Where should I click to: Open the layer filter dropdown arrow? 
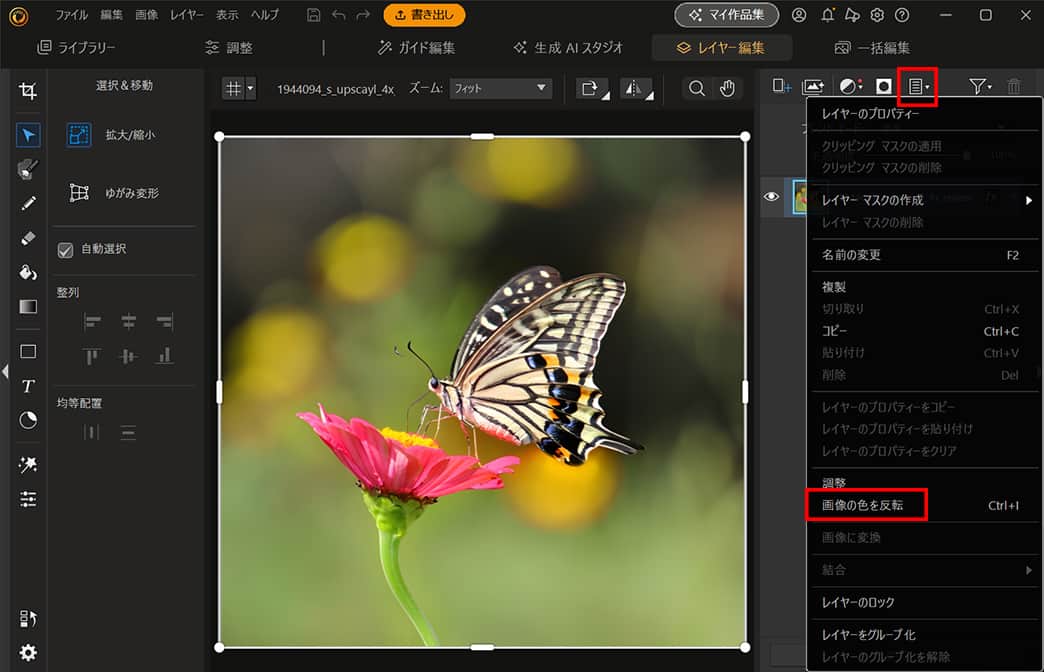pyautogui.click(x=990, y=87)
